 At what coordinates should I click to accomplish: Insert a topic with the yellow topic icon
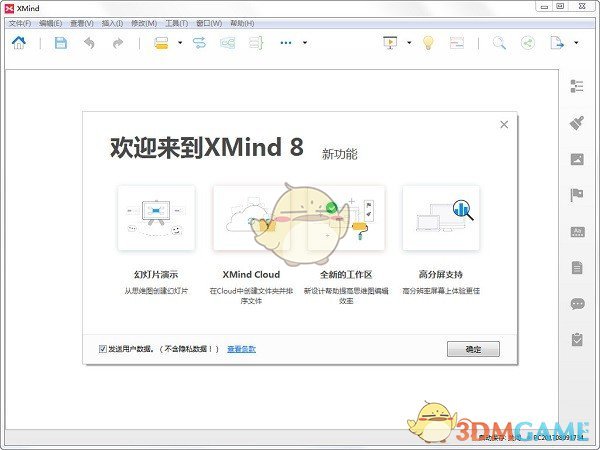(161, 42)
